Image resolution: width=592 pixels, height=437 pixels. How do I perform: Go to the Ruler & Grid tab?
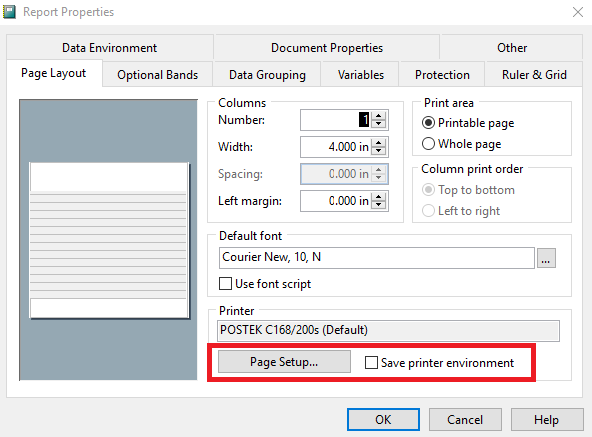click(534, 75)
